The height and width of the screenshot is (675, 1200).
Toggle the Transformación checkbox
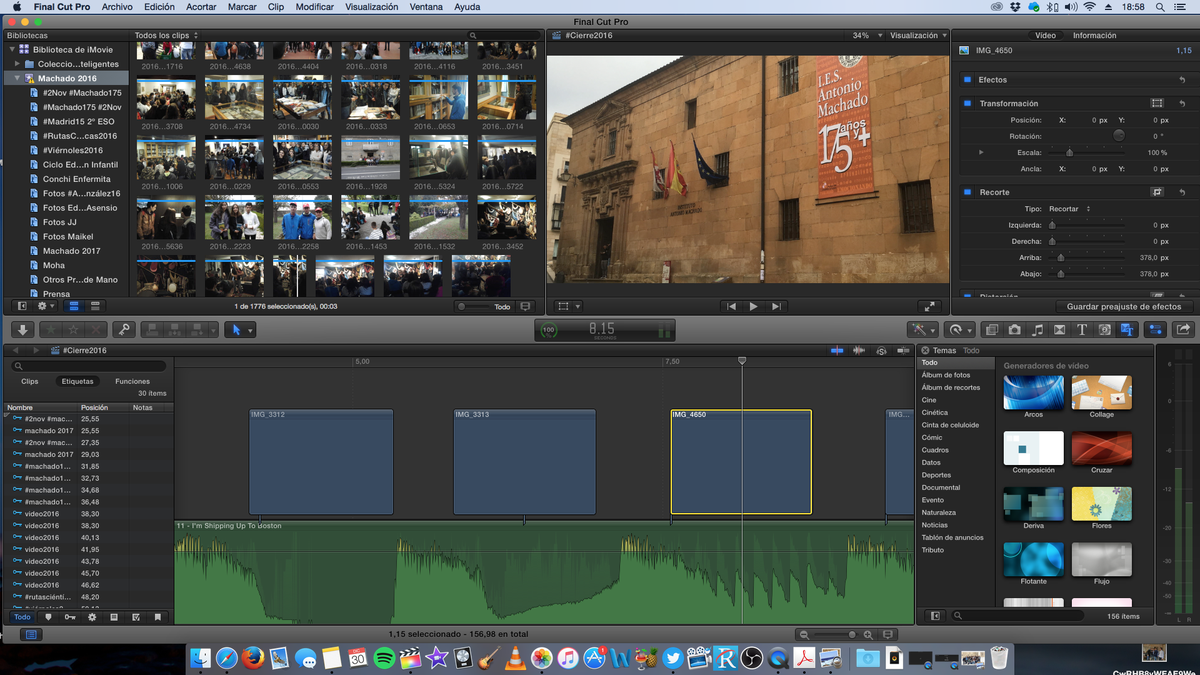pyautogui.click(x=967, y=103)
